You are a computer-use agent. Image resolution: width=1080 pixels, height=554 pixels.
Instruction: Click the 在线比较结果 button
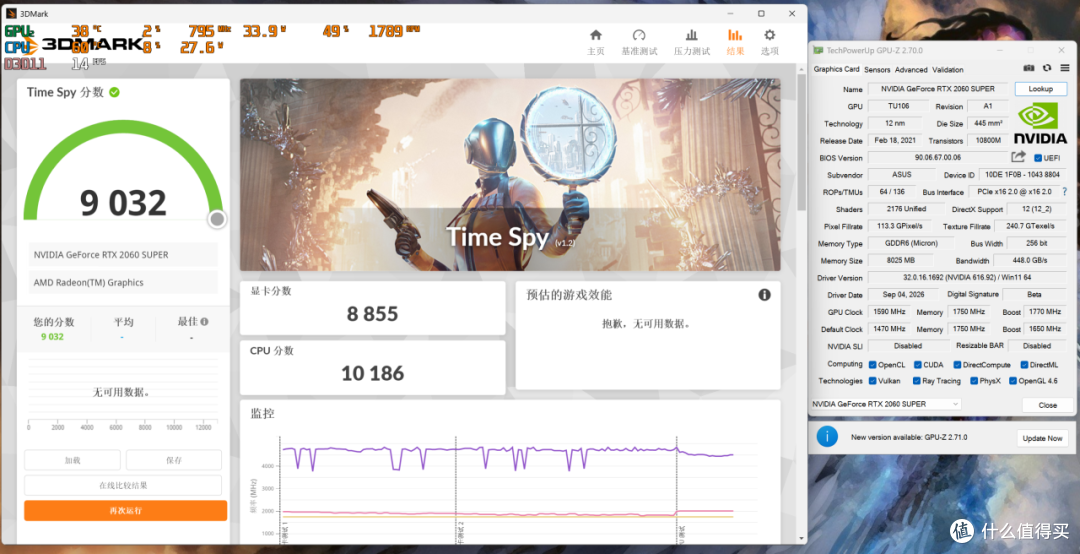point(123,485)
